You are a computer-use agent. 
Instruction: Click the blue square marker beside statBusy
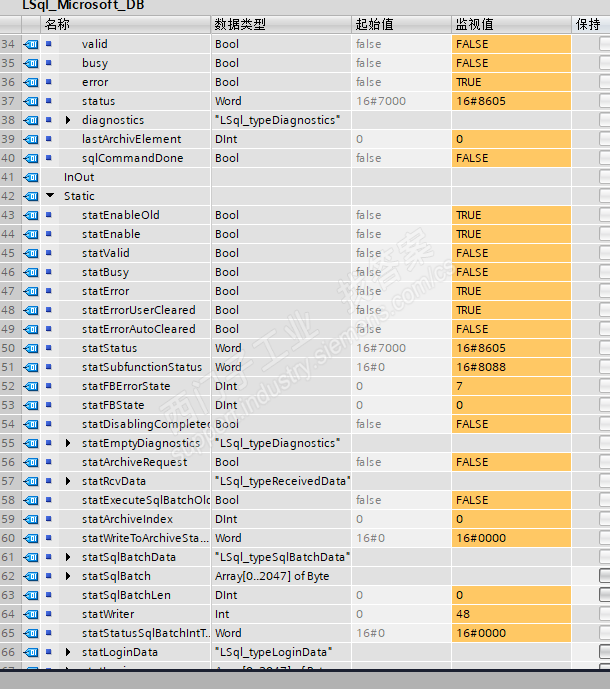tap(49, 272)
